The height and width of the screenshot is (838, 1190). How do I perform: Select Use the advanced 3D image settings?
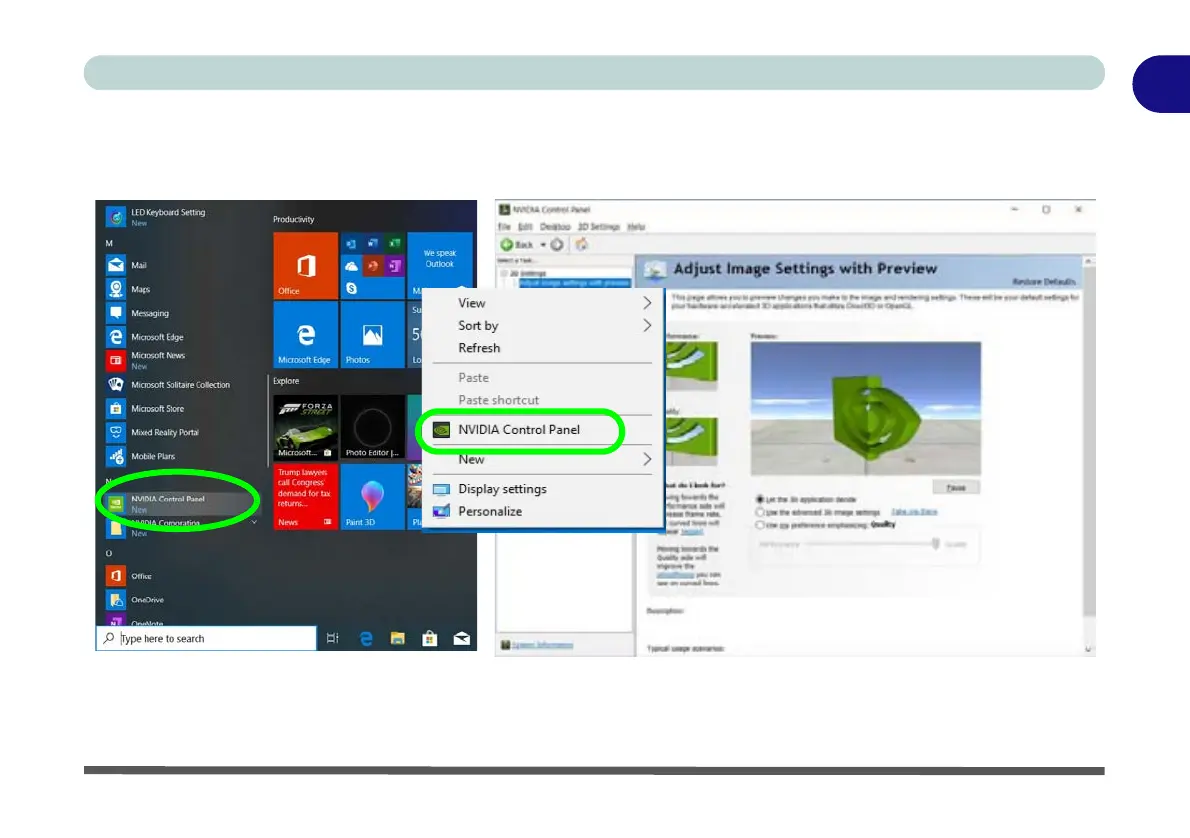pyautogui.click(x=760, y=512)
